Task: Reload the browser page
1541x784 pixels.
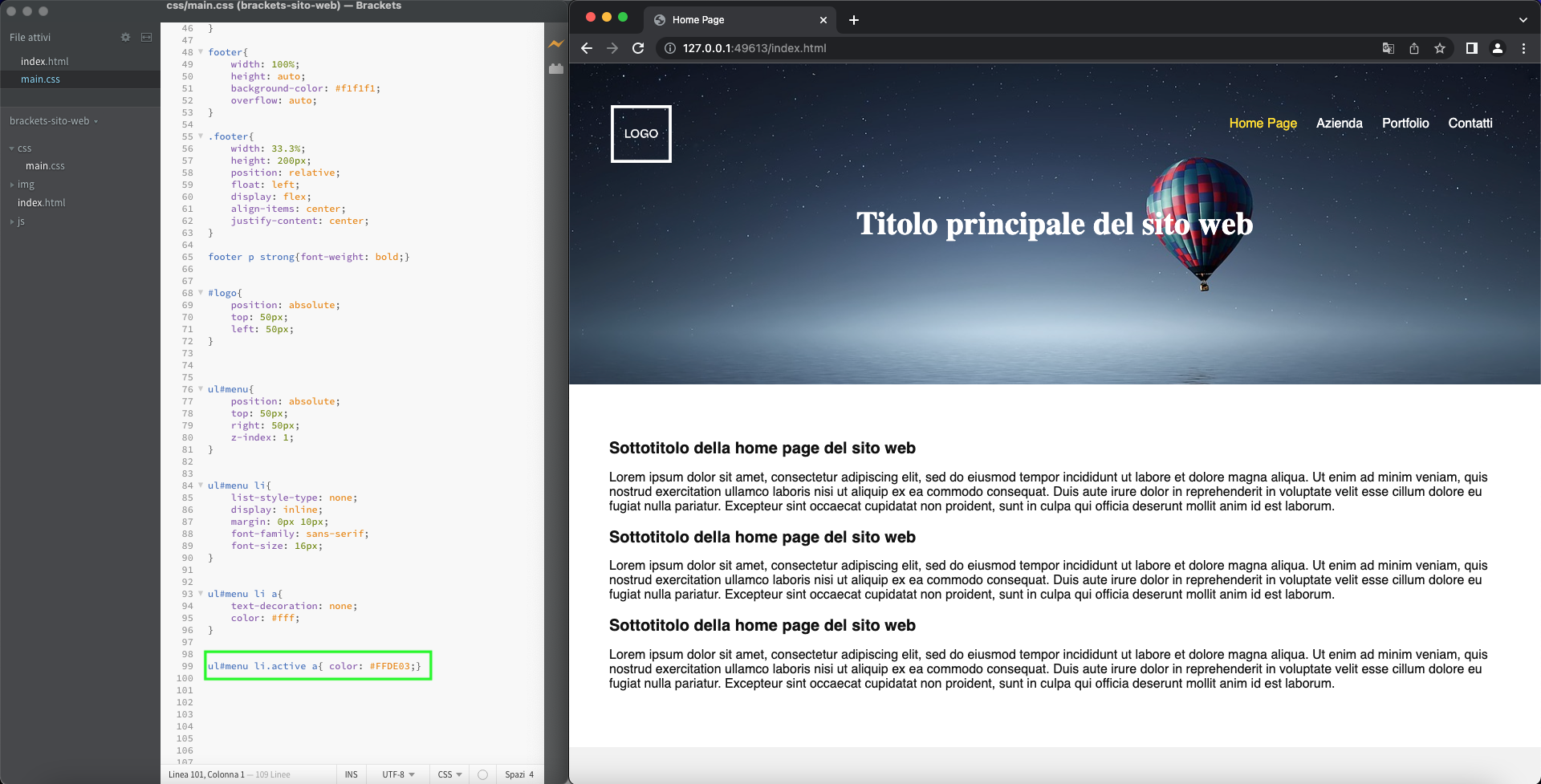Action: click(638, 48)
